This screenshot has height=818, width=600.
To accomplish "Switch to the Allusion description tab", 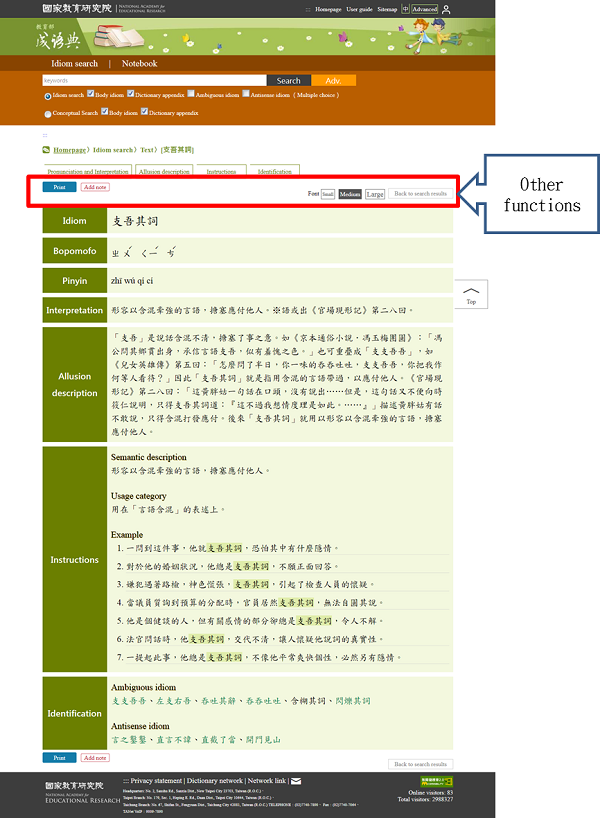I will click(x=164, y=171).
